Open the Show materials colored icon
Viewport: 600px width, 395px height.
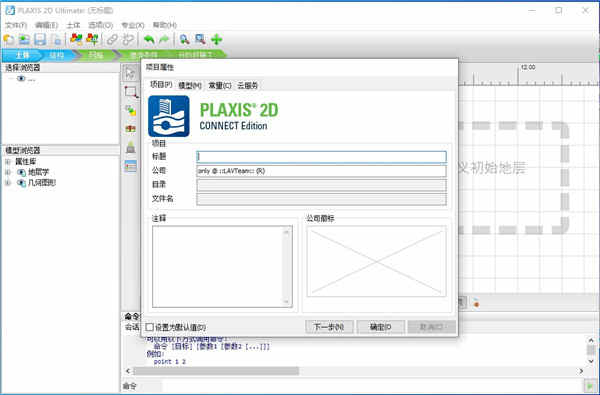[x=76, y=39]
